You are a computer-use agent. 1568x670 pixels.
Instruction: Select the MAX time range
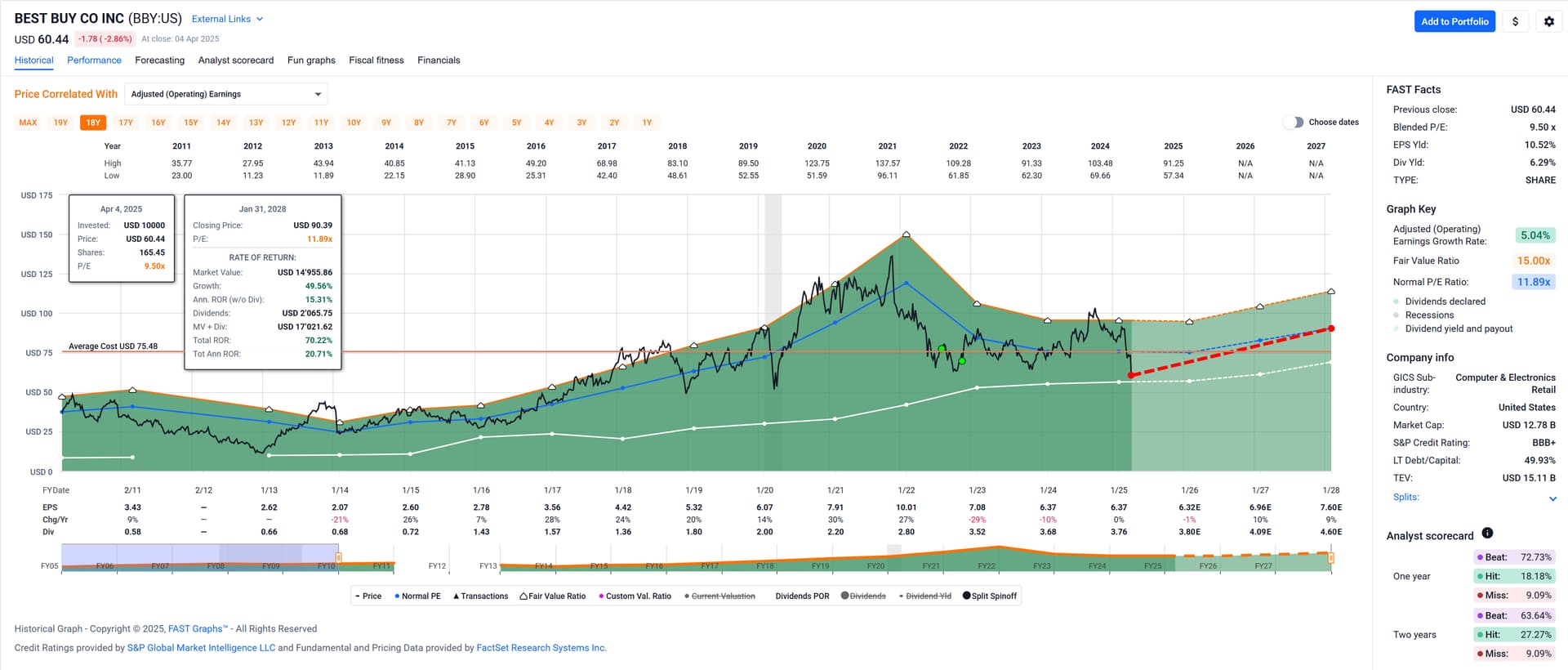(x=28, y=123)
